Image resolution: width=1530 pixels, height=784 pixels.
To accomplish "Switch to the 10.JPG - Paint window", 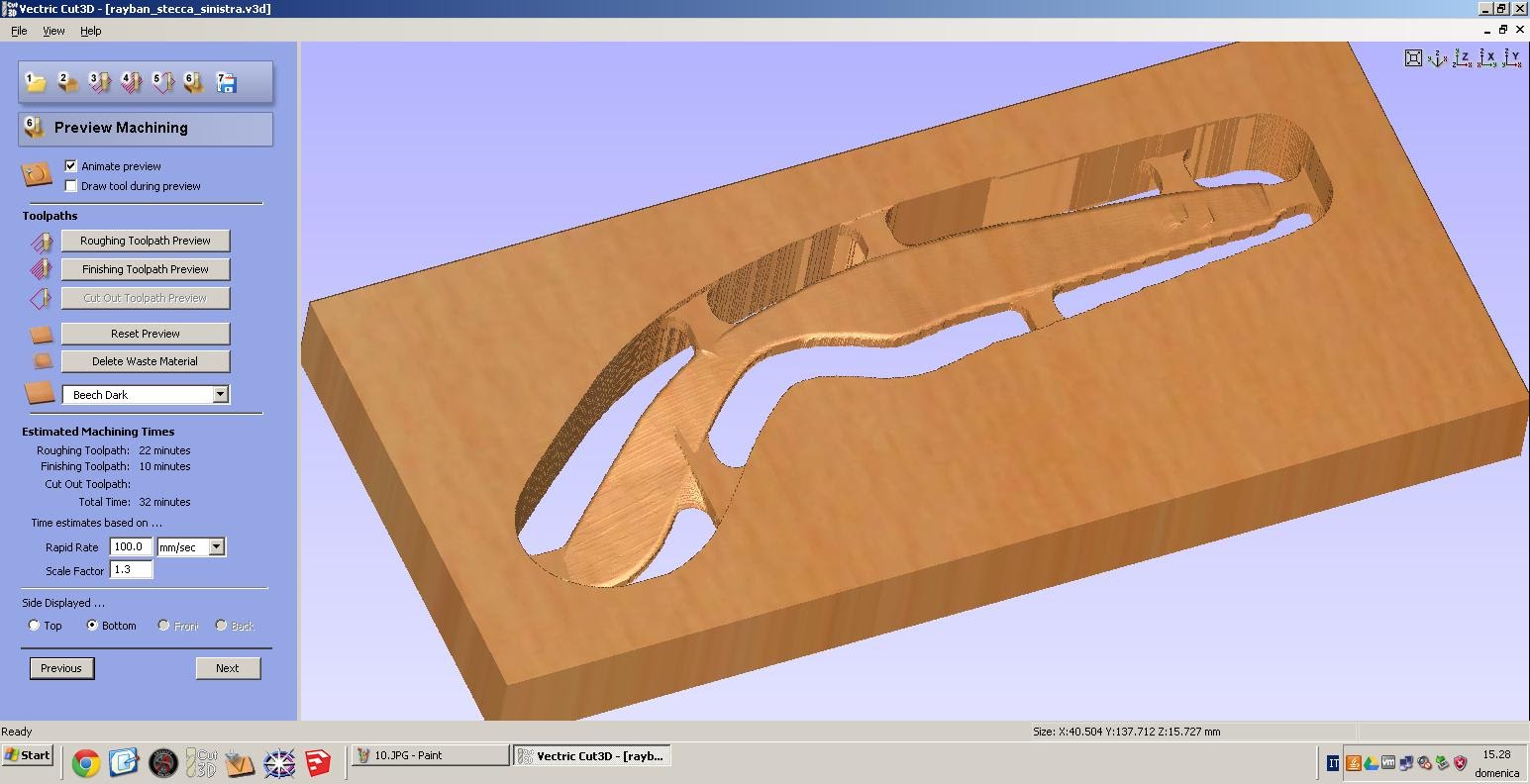I will coord(430,755).
